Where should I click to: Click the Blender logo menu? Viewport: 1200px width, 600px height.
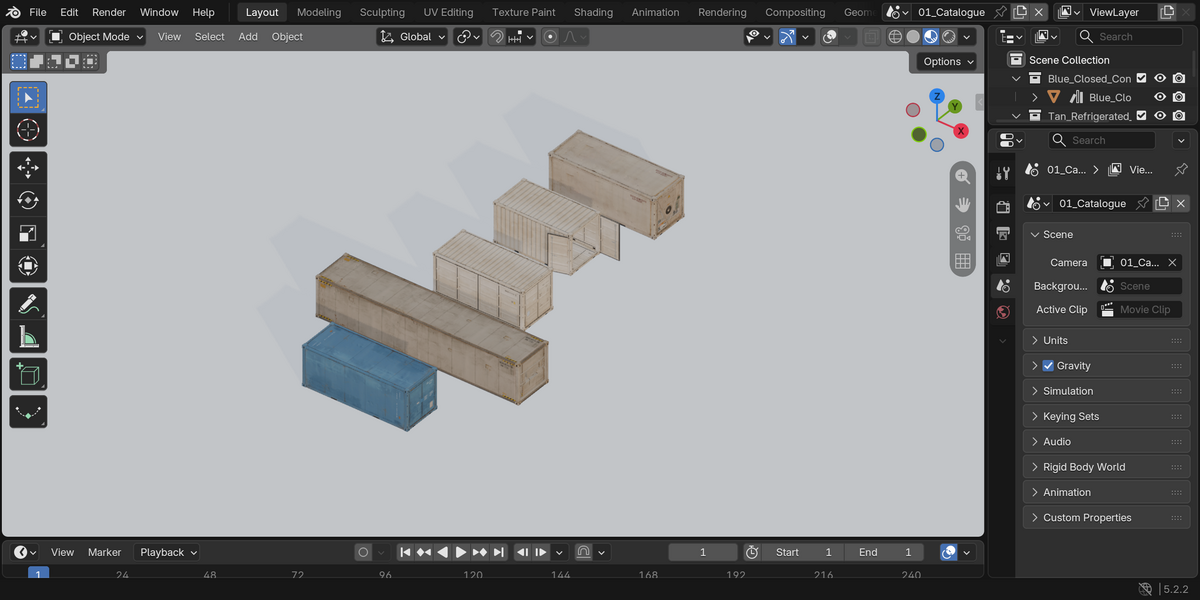pyautogui.click(x=14, y=12)
